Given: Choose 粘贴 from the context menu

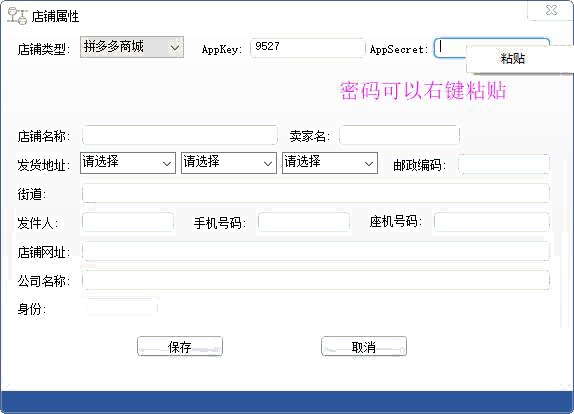Looking at the screenshot, I should (x=513, y=59).
